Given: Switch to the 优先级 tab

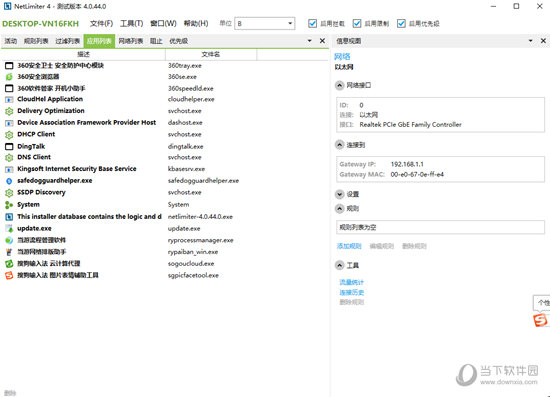Looking at the screenshot, I should pyautogui.click(x=179, y=41).
